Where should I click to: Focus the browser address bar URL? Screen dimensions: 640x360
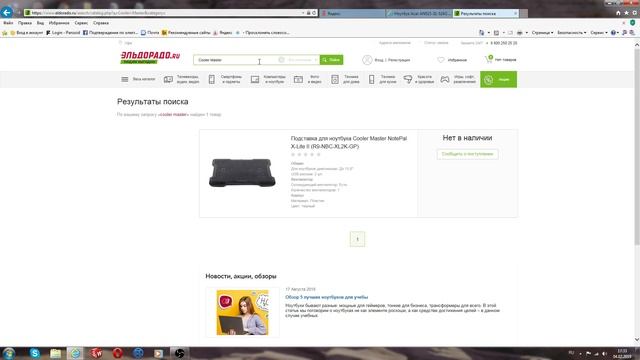pos(163,13)
